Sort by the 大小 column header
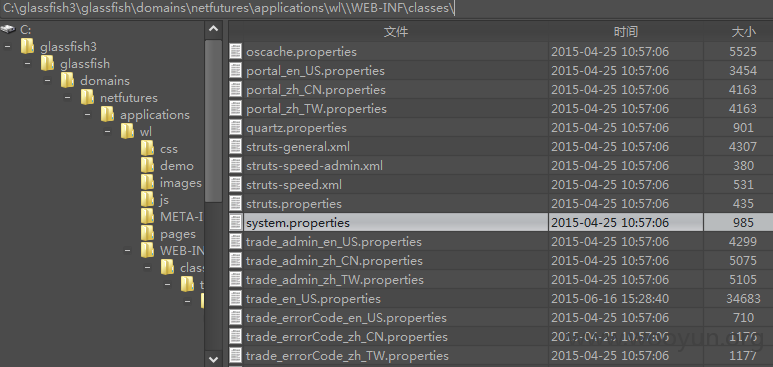 [x=743, y=32]
